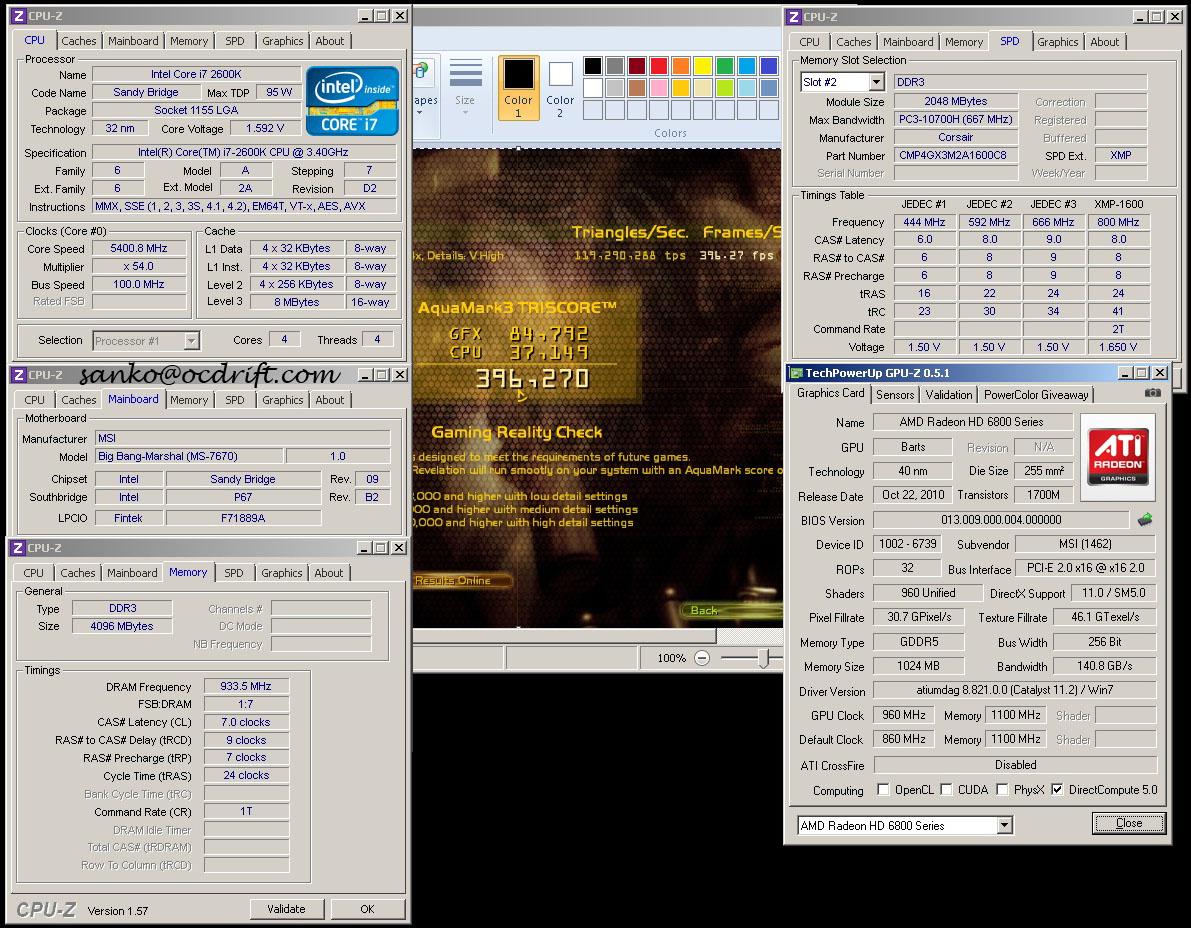Screen dimensions: 1191x928
Task: Click the OK button in CPU-Z
Action: 368,909
